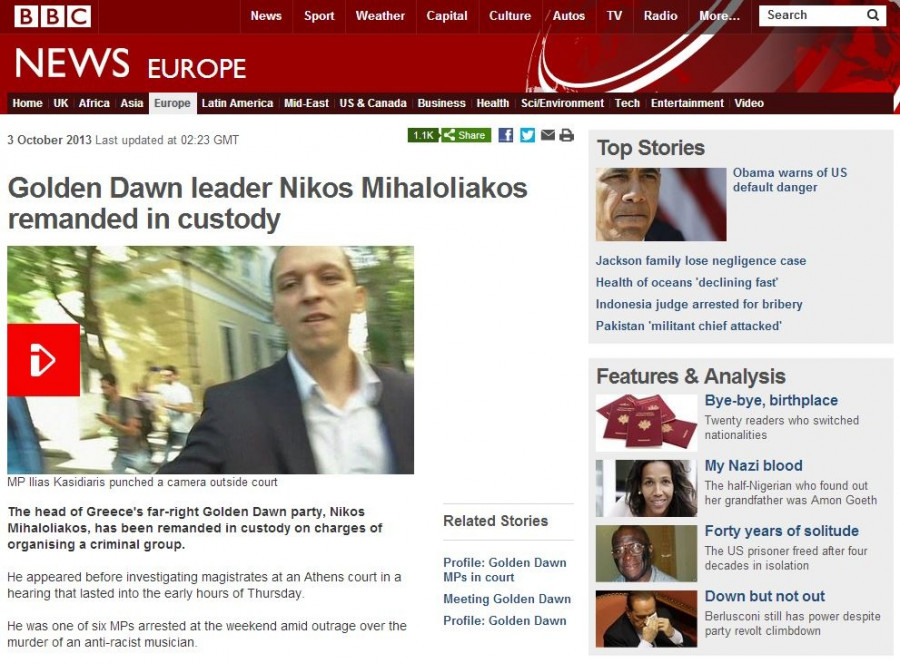The image size is (900, 663).
Task: Email this article via envelope icon
Action: [548, 135]
